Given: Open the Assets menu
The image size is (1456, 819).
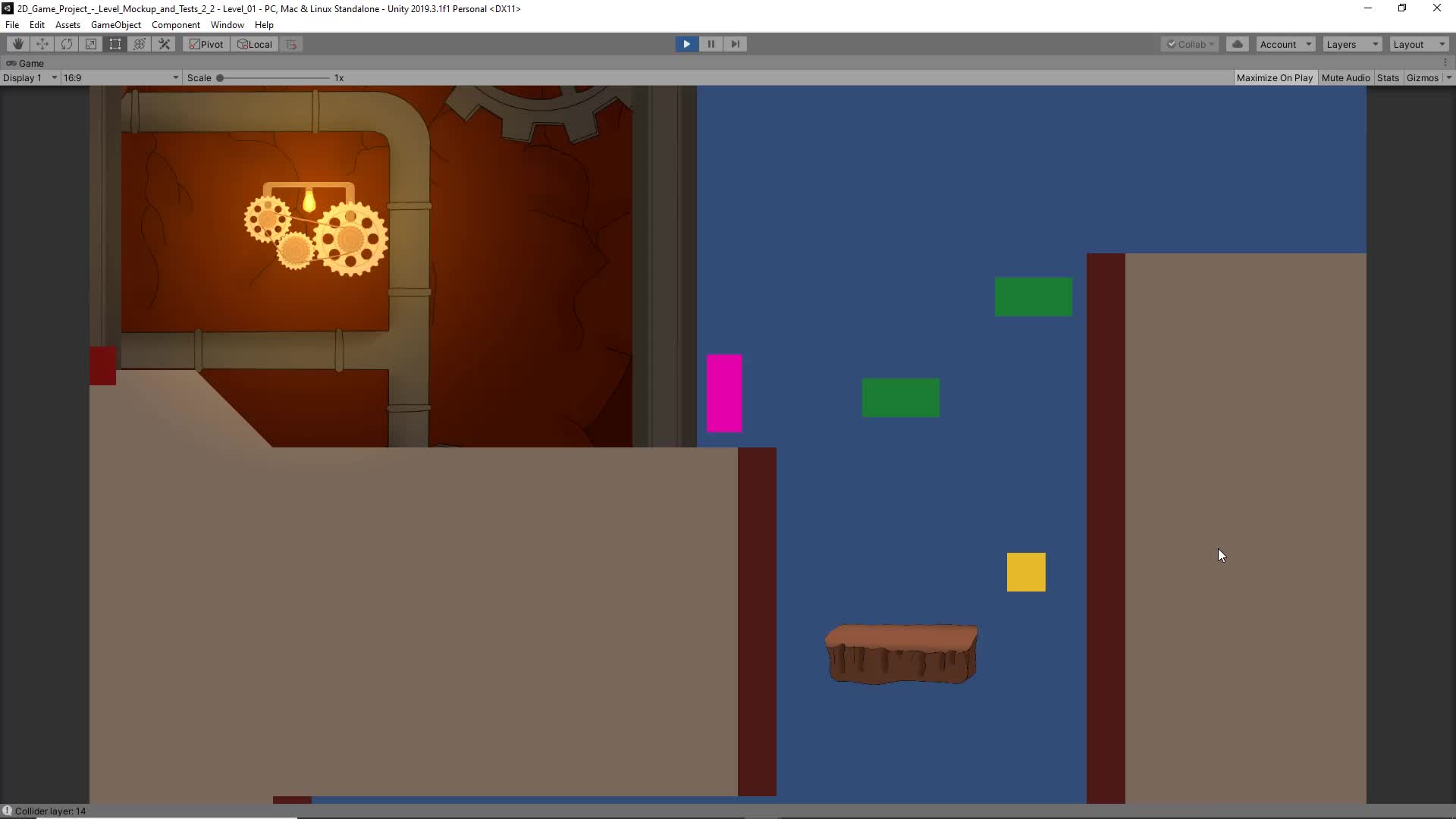Looking at the screenshot, I should point(67,24).
